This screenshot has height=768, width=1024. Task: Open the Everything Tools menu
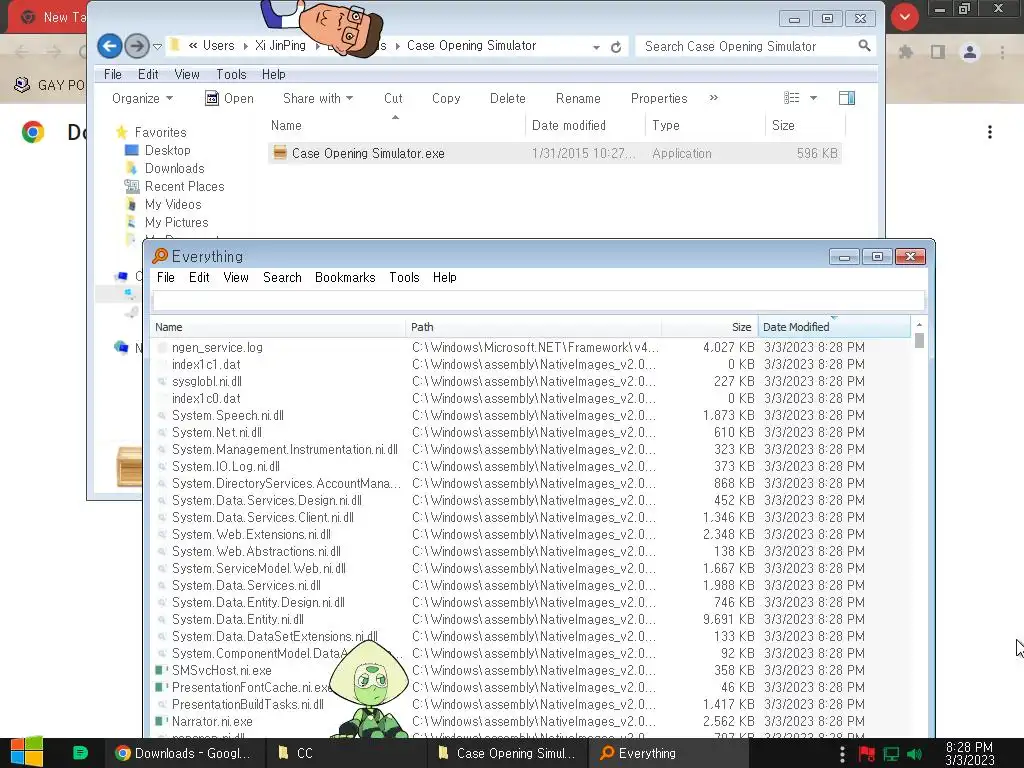404,277
